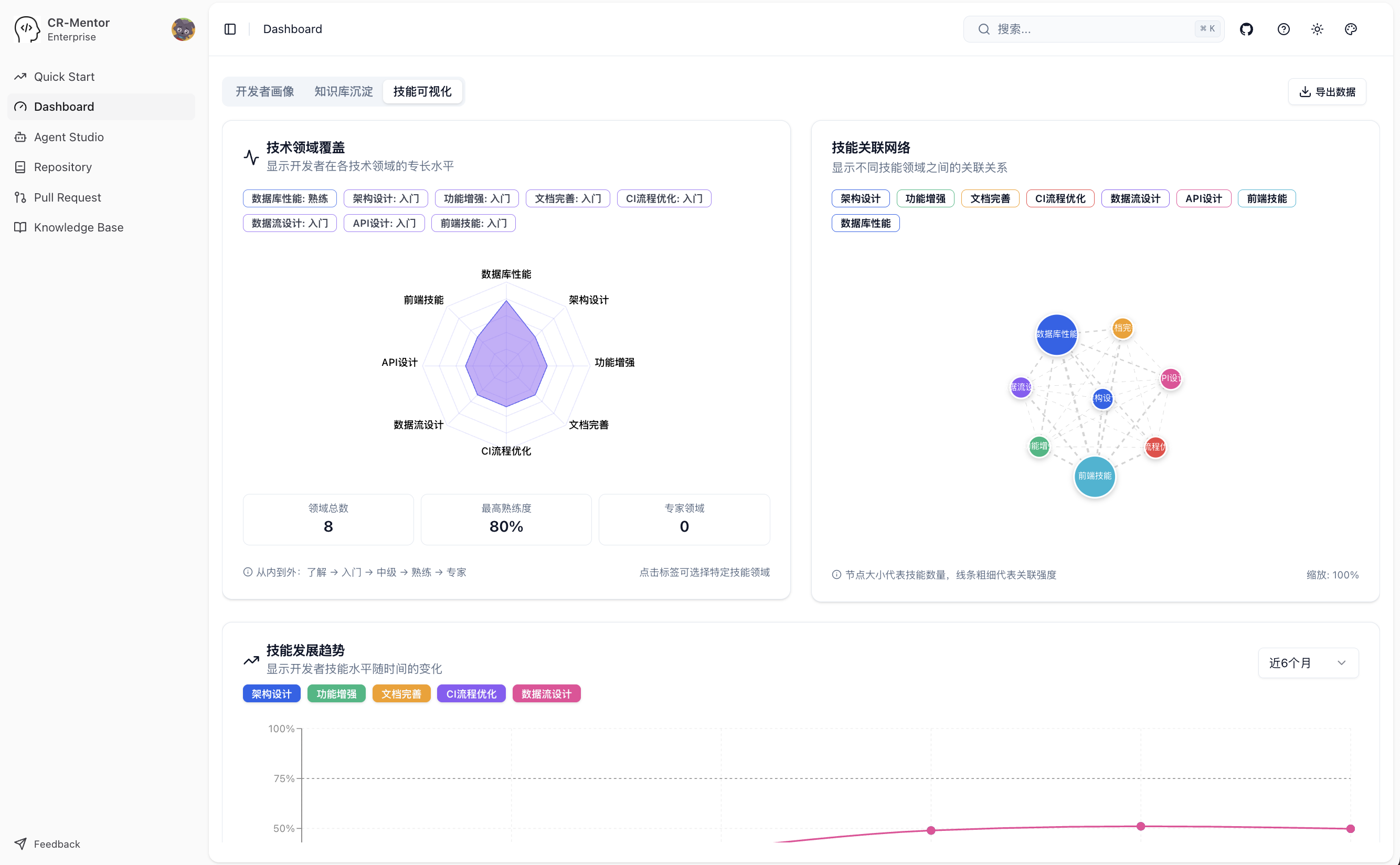Open the GitHub icon in the top bar

(1246, 28)
